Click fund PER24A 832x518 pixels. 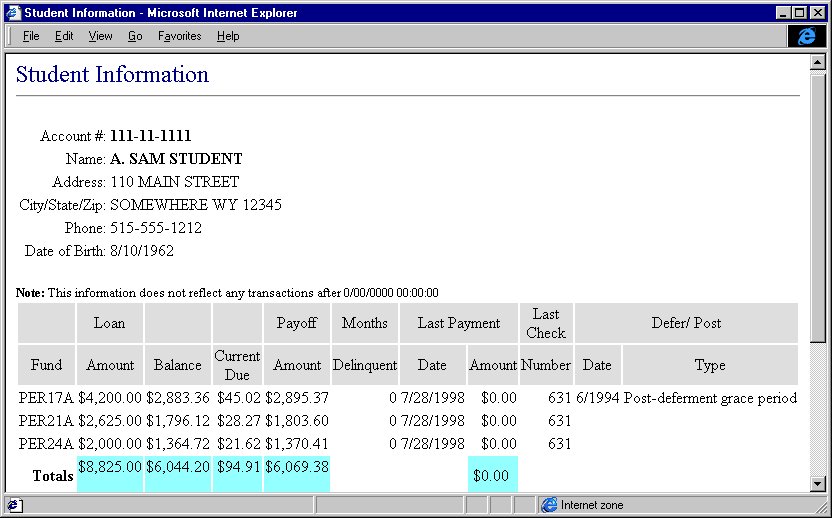point(46,444)
